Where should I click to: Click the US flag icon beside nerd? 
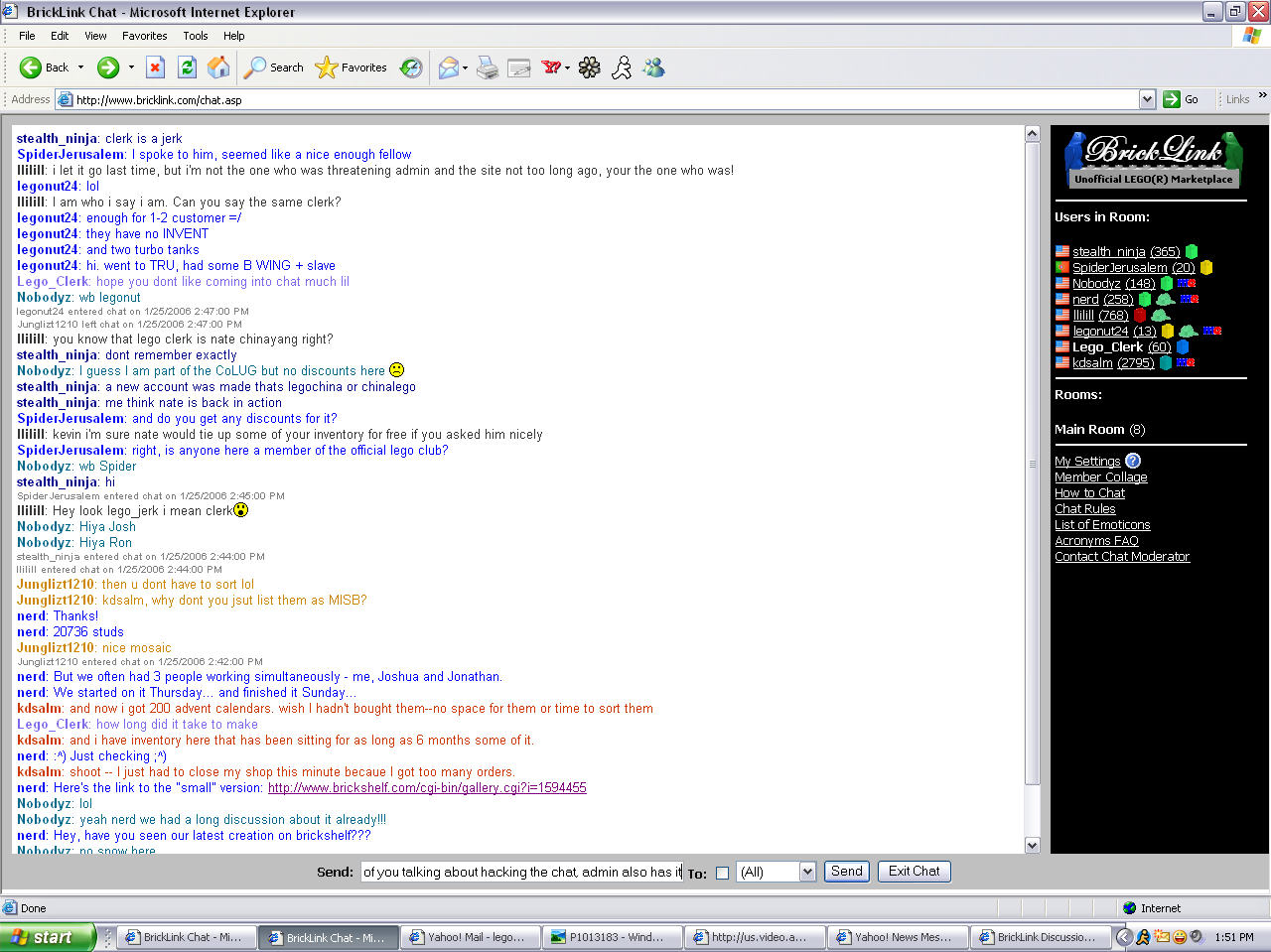click(1061, 300)
